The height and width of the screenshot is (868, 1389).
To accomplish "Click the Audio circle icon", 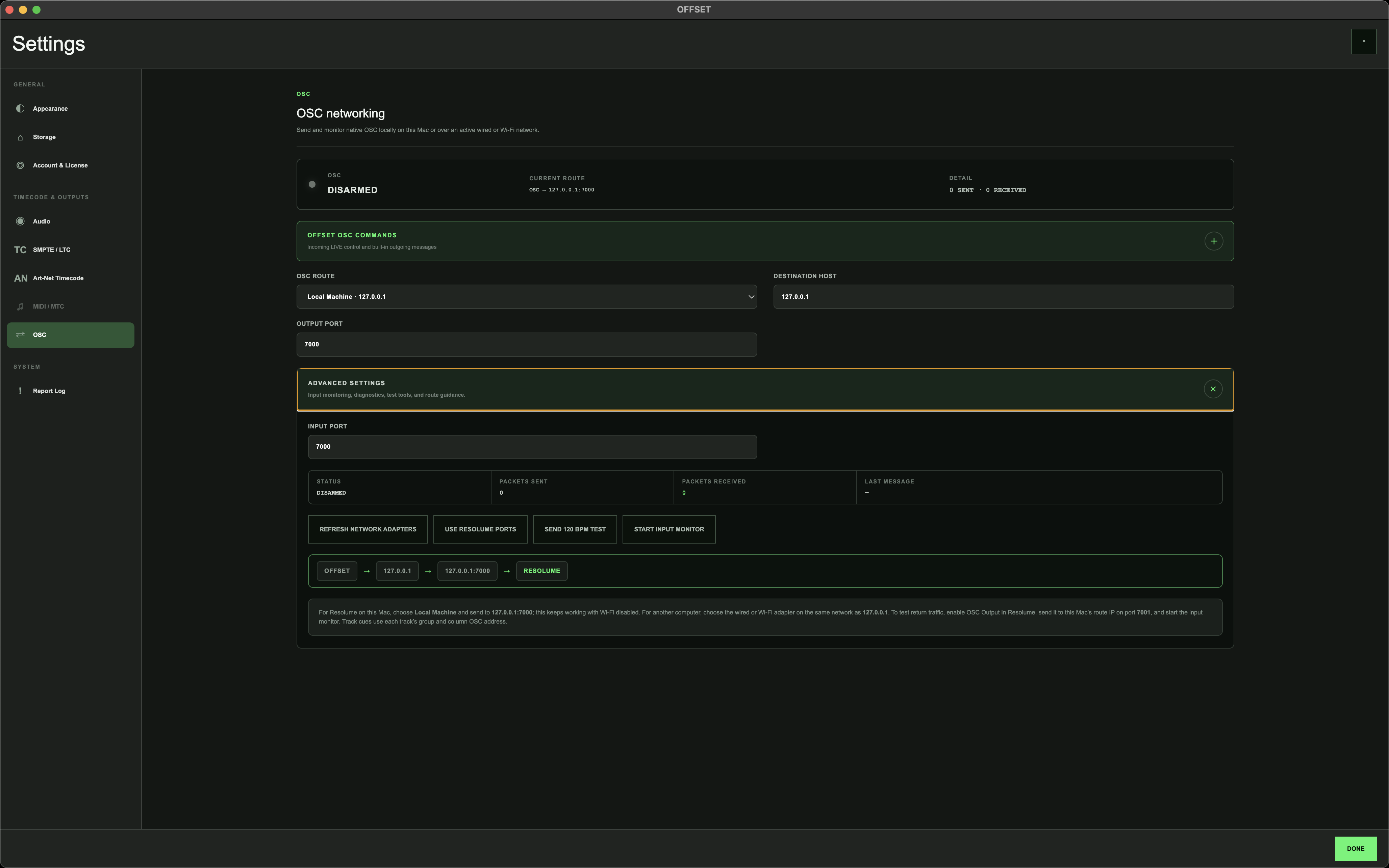I will point(20,221).
